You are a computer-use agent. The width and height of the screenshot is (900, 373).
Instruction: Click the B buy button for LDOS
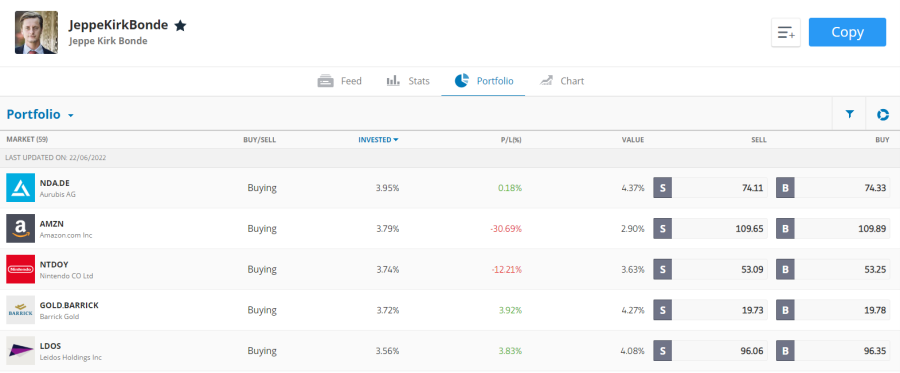785,351
